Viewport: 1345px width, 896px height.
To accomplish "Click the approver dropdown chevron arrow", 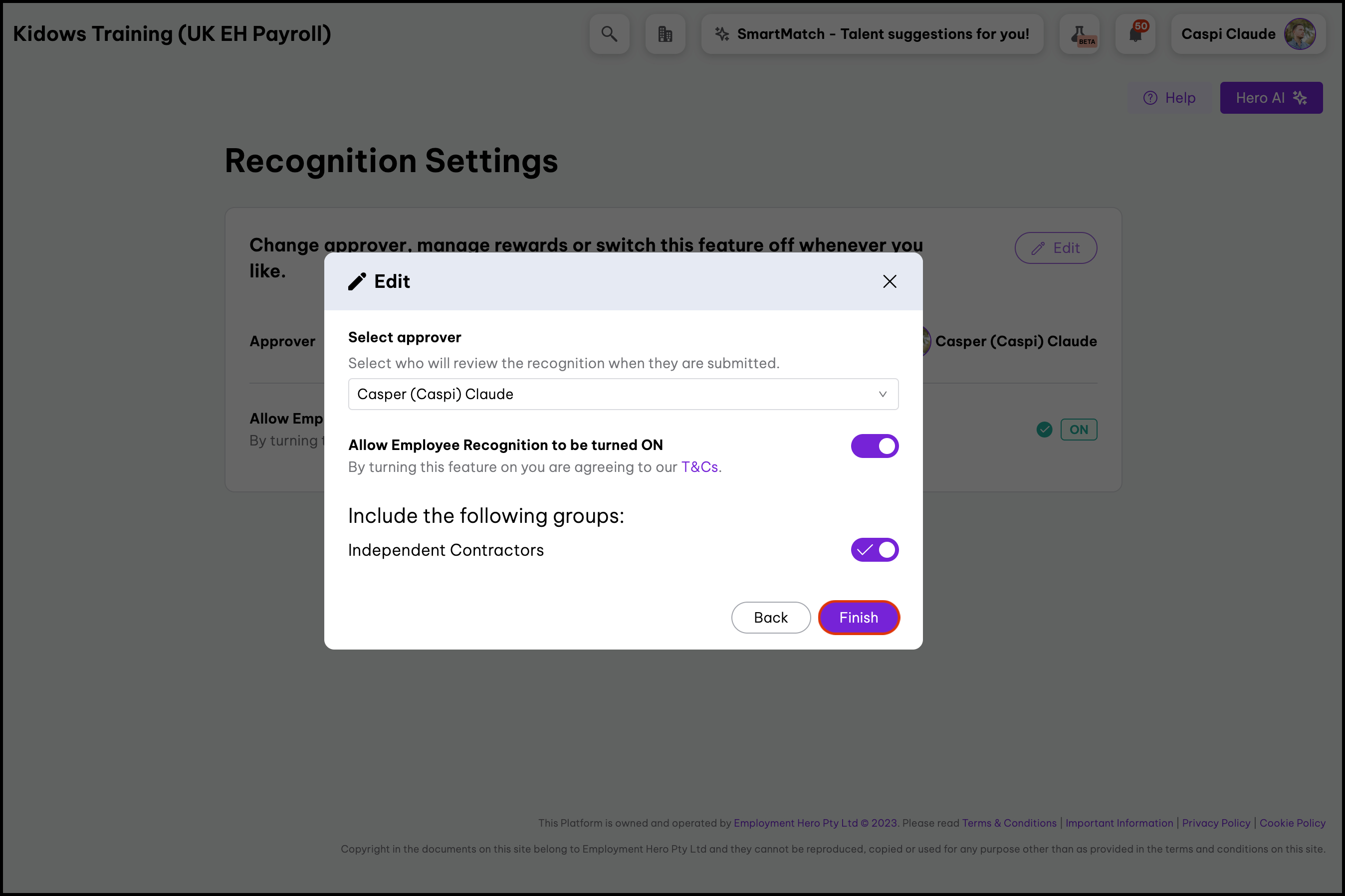I will 883,394.
